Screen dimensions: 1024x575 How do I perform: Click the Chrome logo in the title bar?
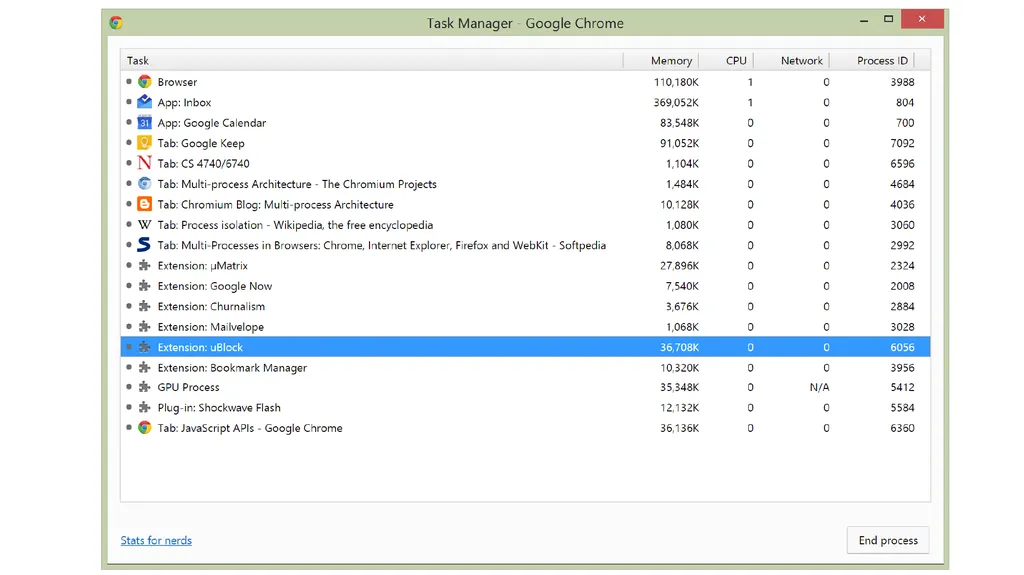(116, 23)
